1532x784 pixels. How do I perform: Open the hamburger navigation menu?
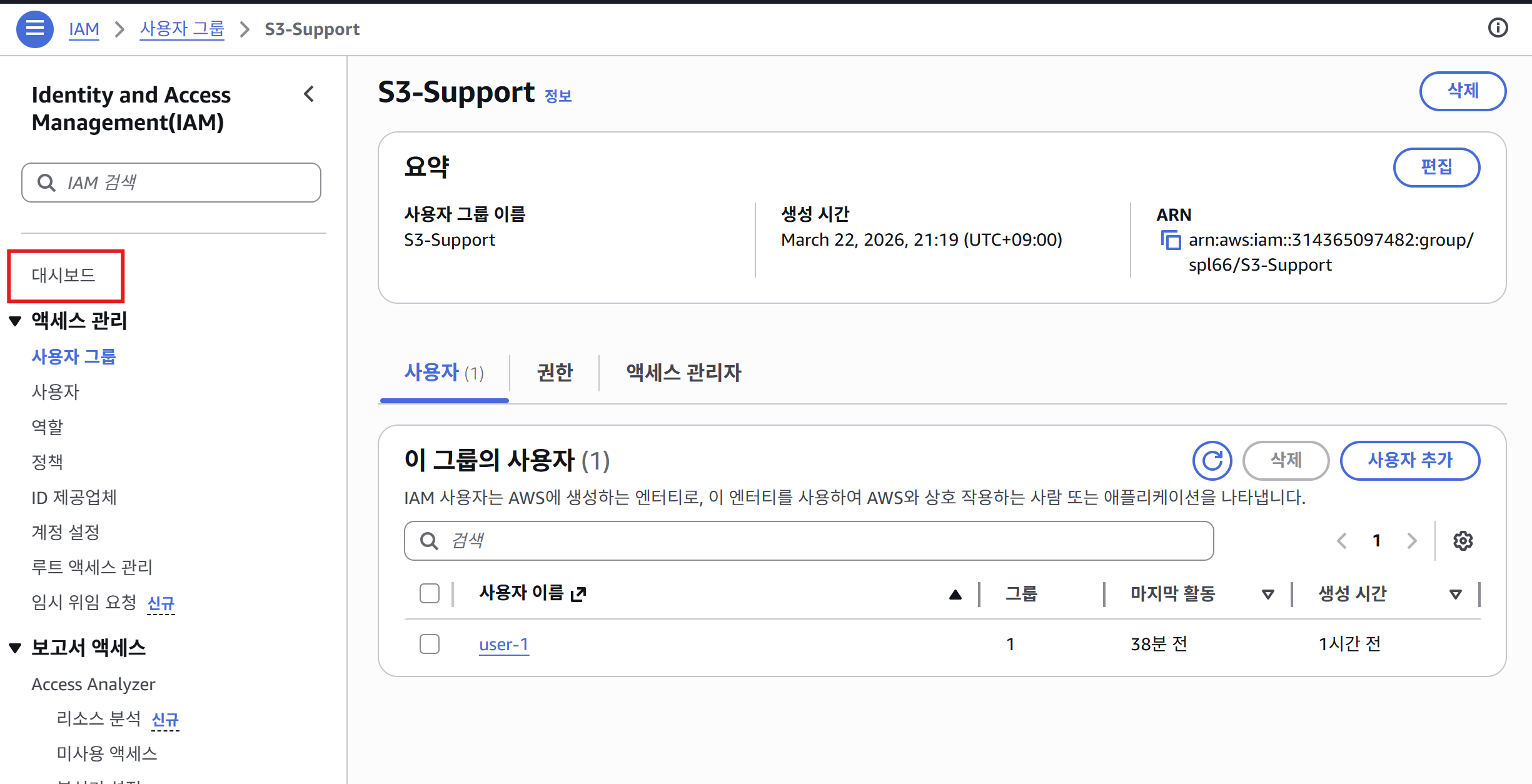click(35, 29)
